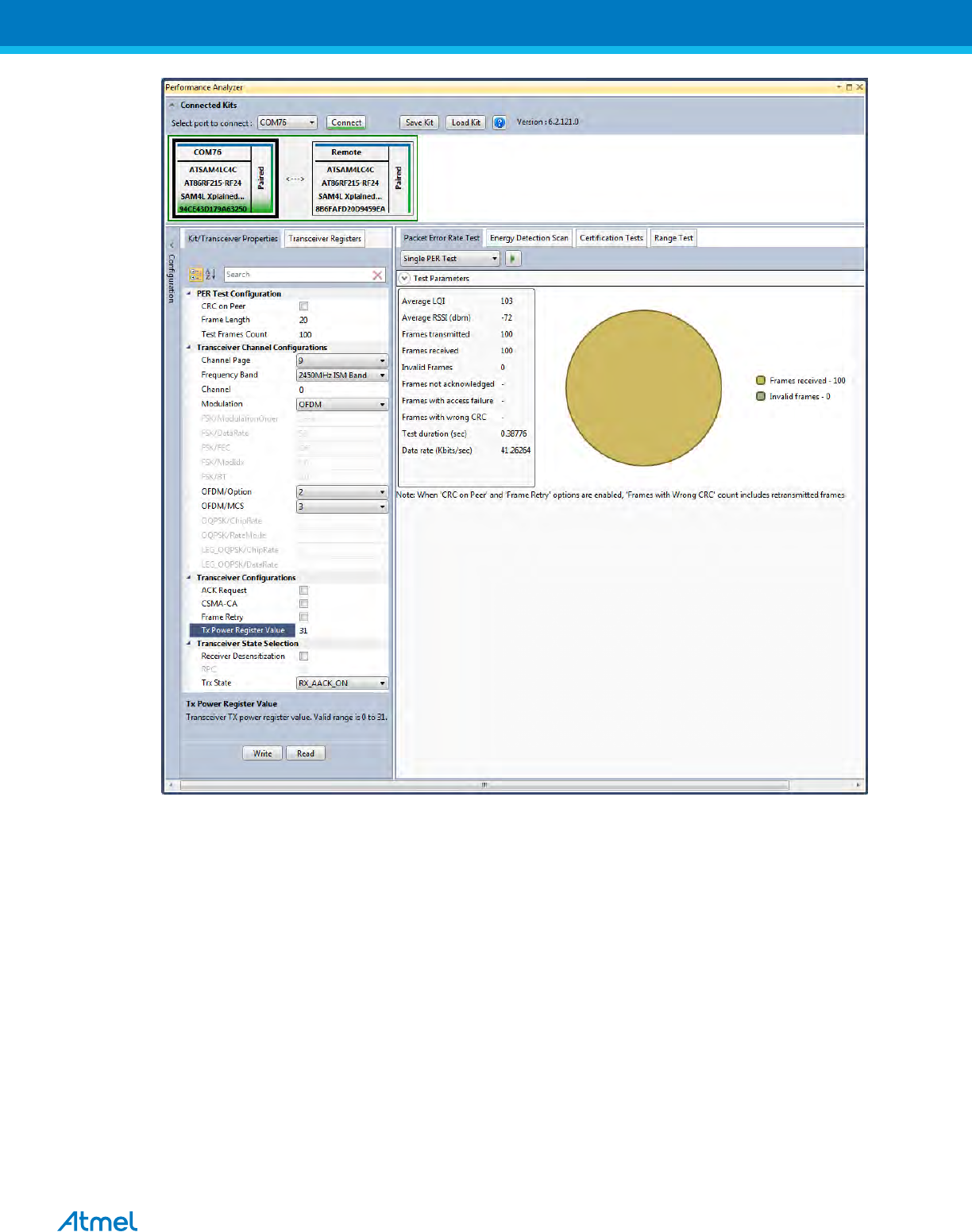Enable the CRC on Peer checkbox
This screenshot has height=1232, width=972.
pyautogui.click(x=303, y=306)
